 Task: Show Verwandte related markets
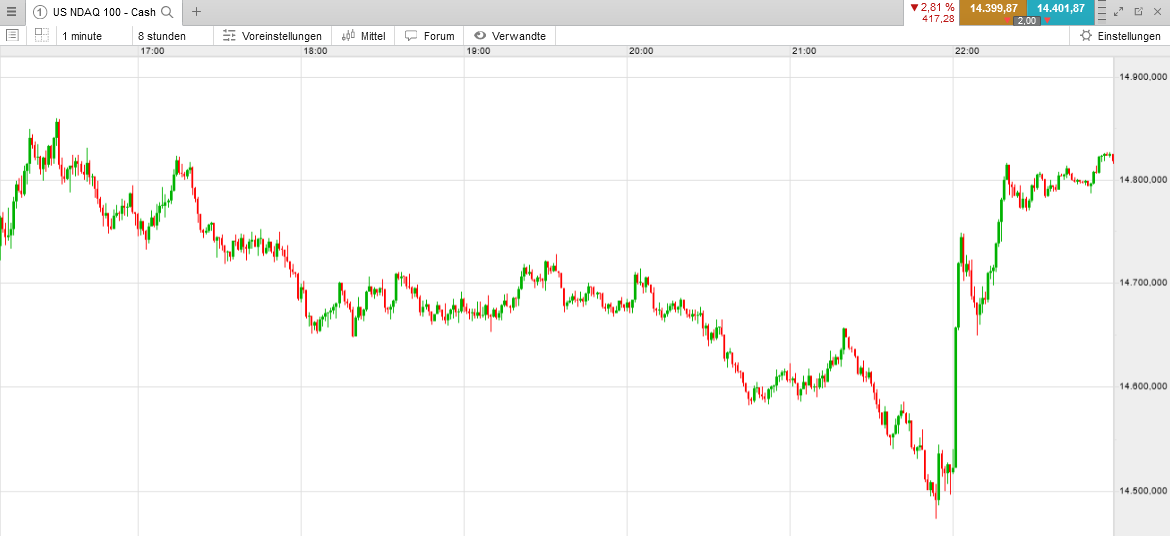point(510,36)
